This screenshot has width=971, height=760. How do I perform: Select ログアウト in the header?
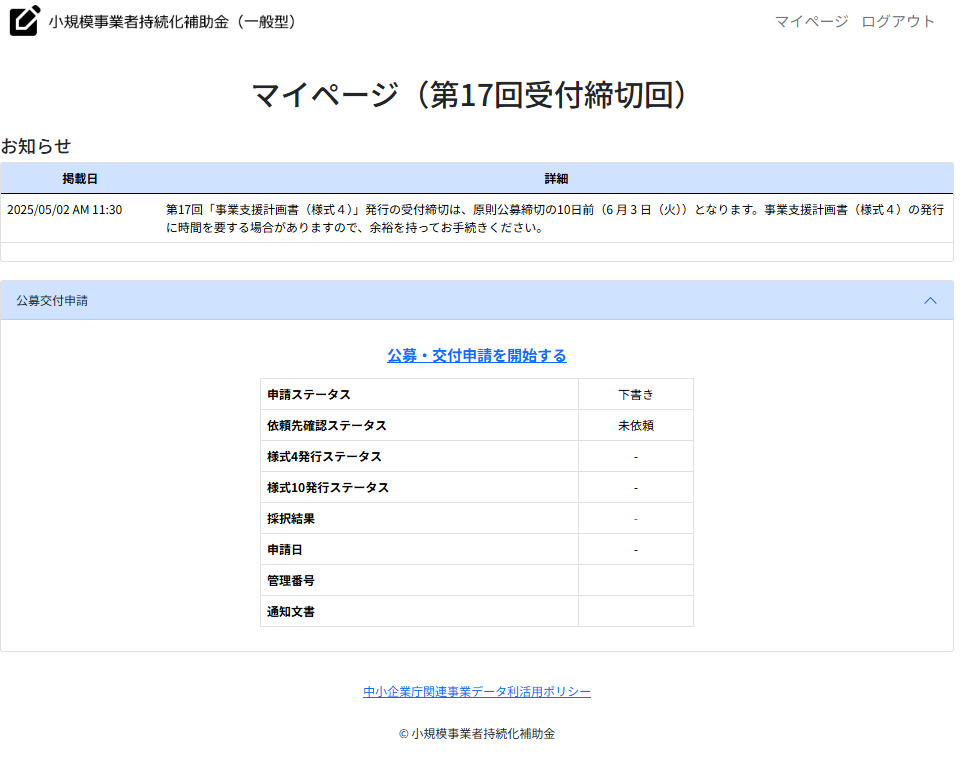click(898, 22)
